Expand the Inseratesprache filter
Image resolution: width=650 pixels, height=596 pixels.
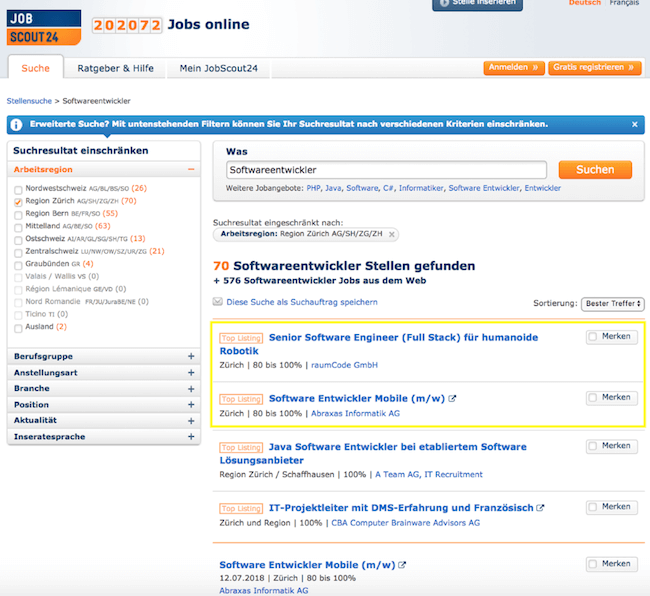click(104, 436)
